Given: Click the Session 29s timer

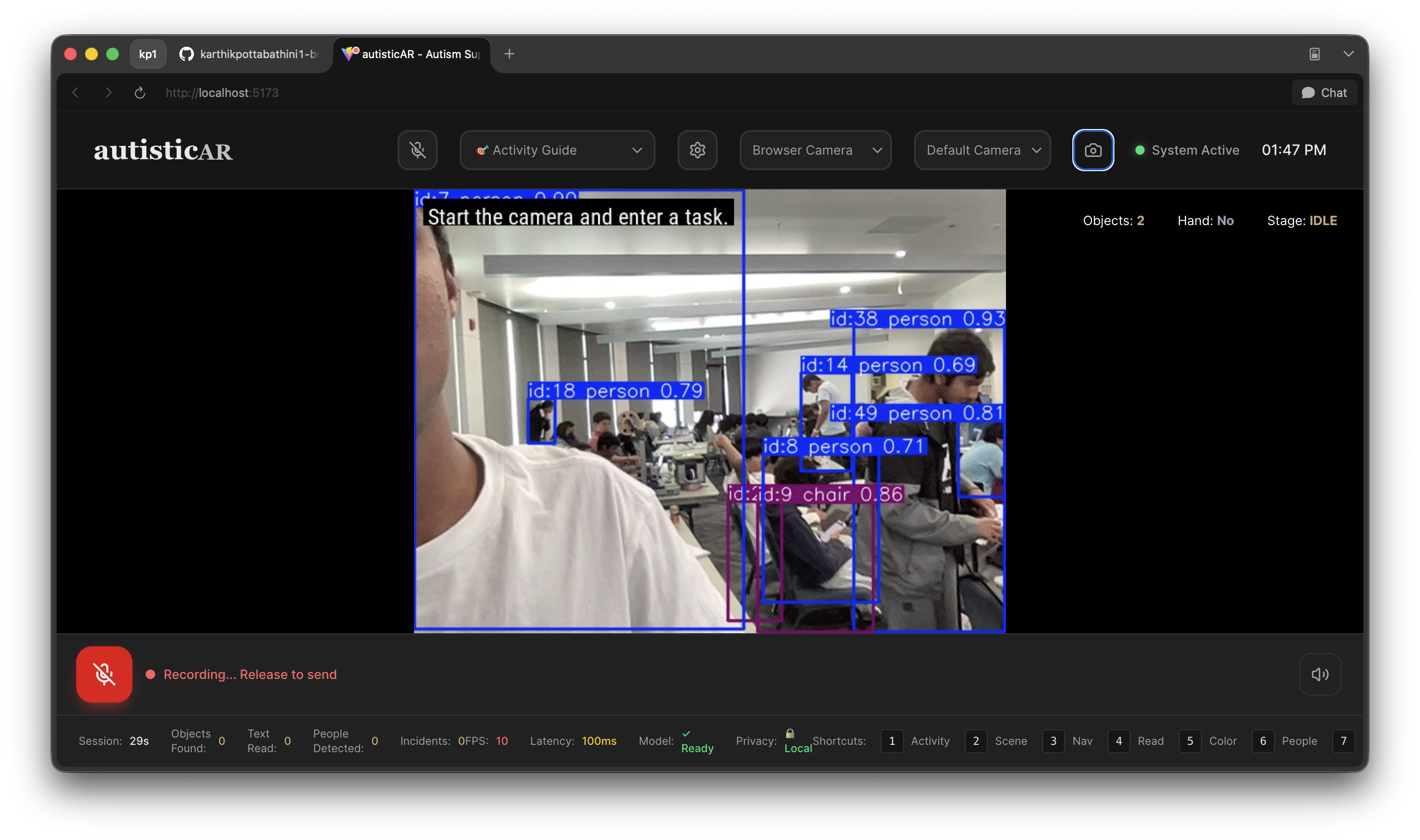Looking at the screenshot, I should point(113,741).
